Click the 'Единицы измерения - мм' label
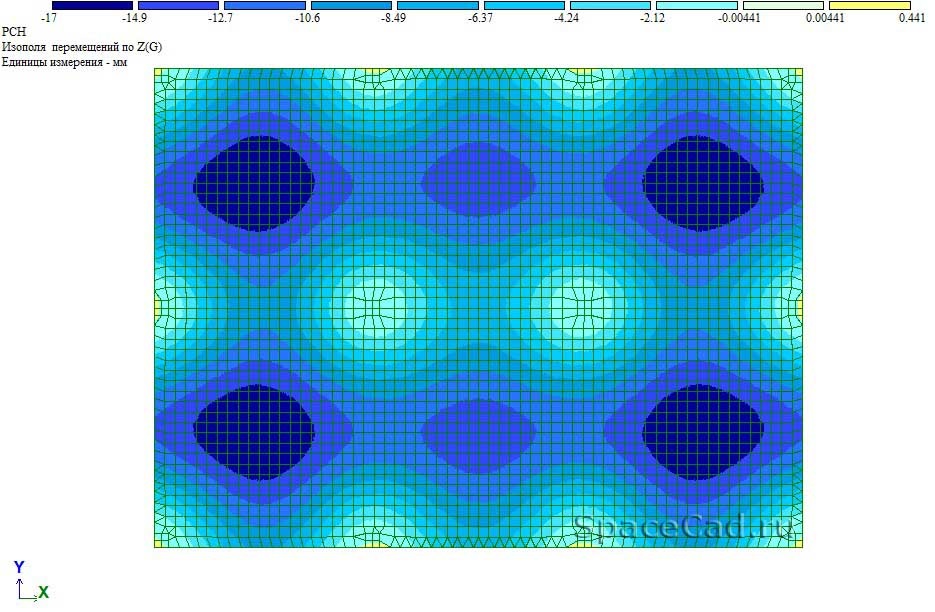Screen dimensions: 935x612 coord(64,62)
